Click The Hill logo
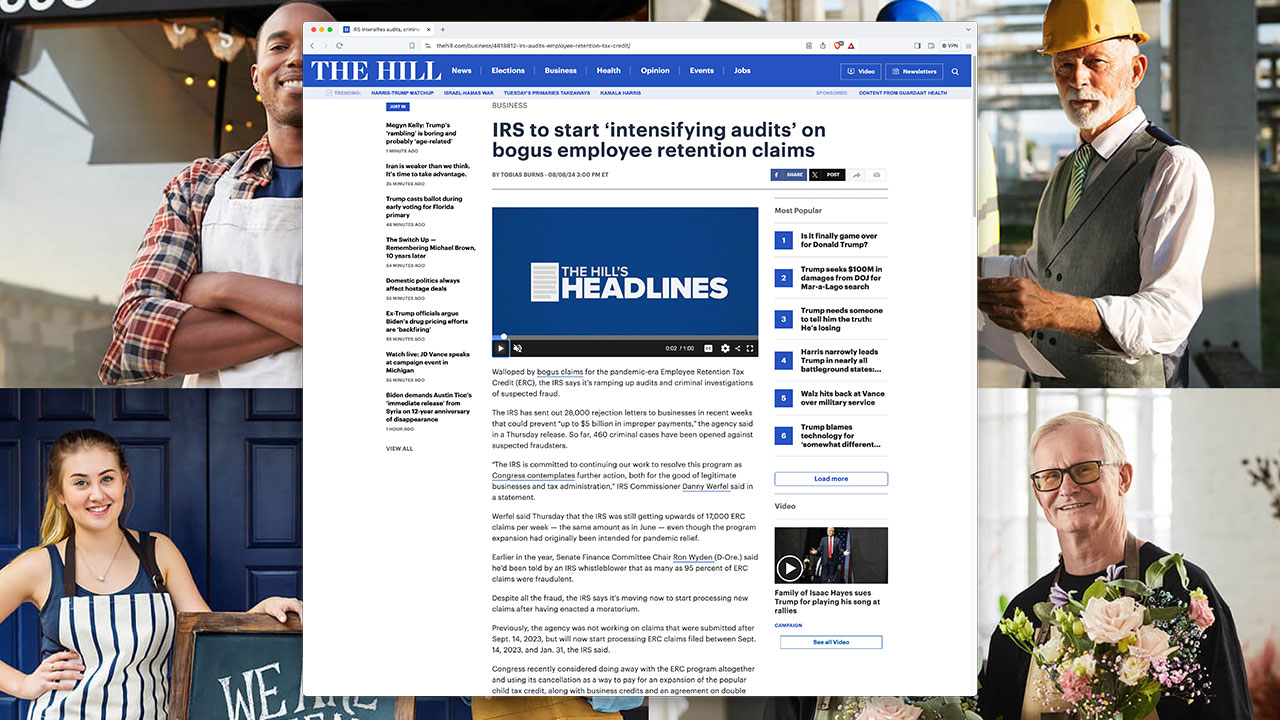This screenshot has width=1280, height=720. click(376, 71)
